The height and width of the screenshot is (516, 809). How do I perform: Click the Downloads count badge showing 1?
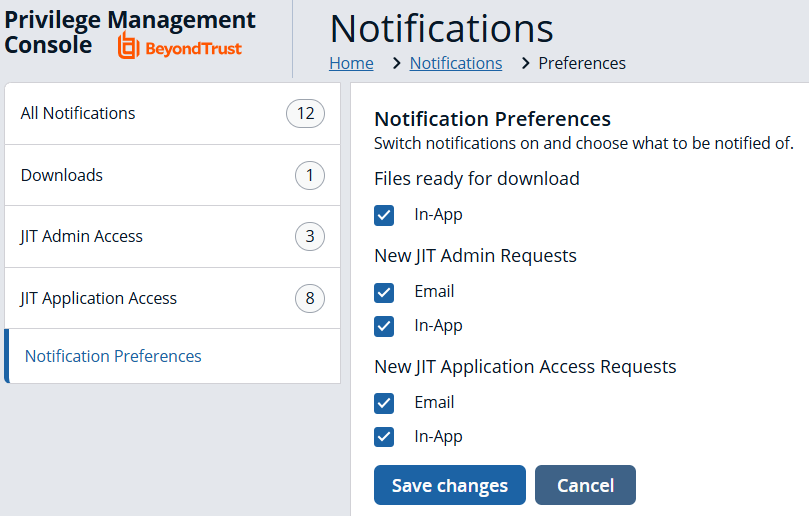310,175
